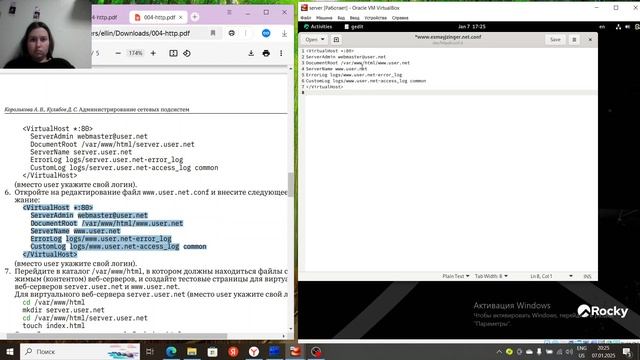Image resolution: width=640 pixels, height=360 pixels.
Task: Open Windows notification center
Action: click(x=627, y=351)
